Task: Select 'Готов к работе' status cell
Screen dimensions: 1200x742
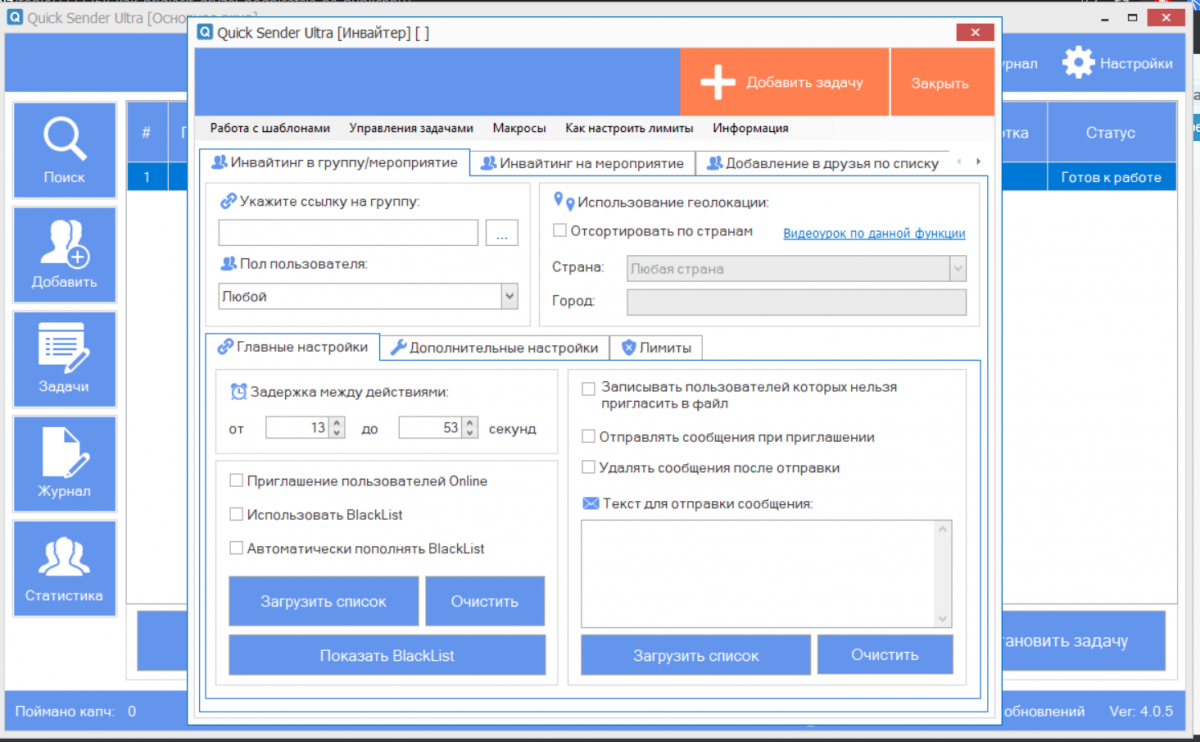Action: [1111, 177]
